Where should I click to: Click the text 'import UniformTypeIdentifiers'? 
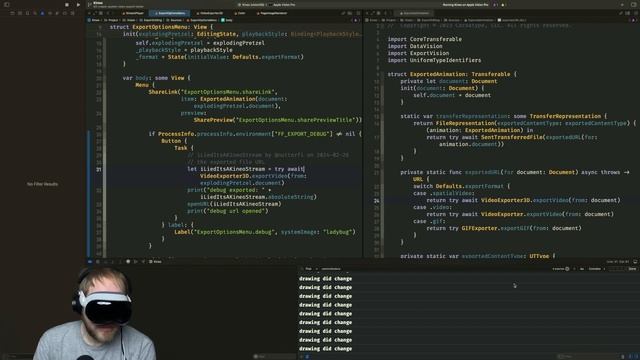tap(434, 60)
